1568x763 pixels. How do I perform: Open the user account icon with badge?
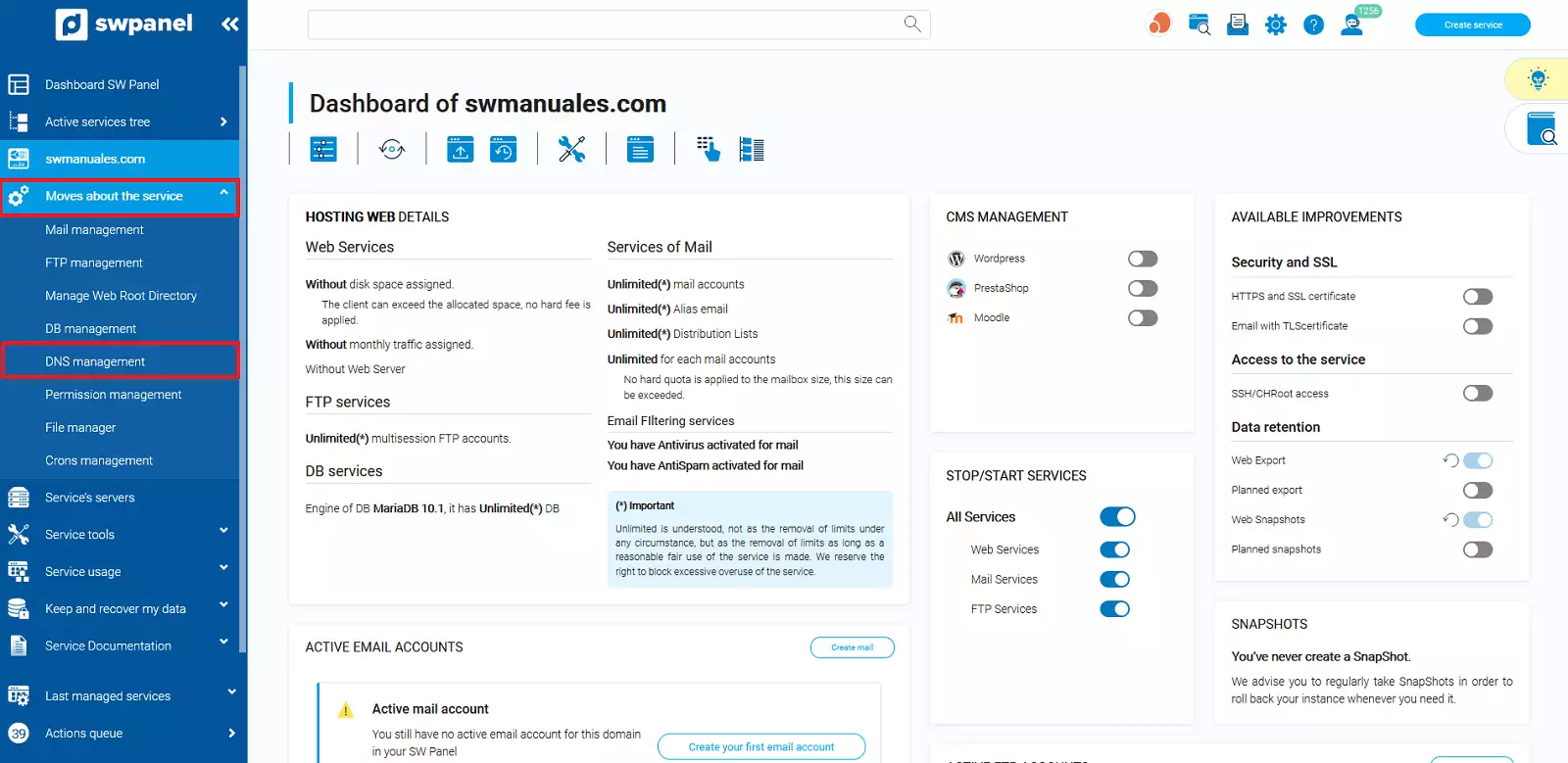(x=1352, y=25)
